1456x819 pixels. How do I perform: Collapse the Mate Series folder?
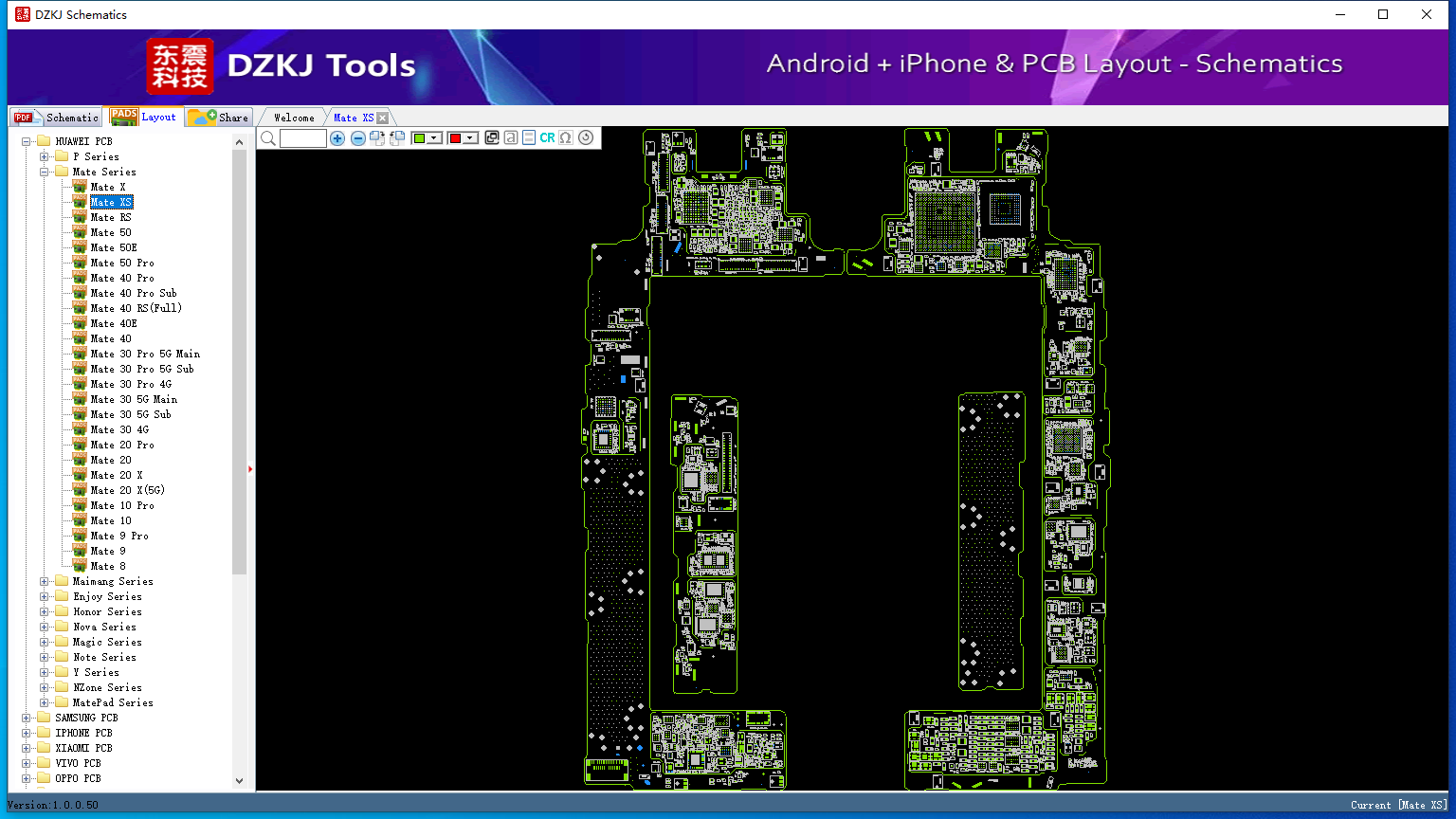[44, 172]
